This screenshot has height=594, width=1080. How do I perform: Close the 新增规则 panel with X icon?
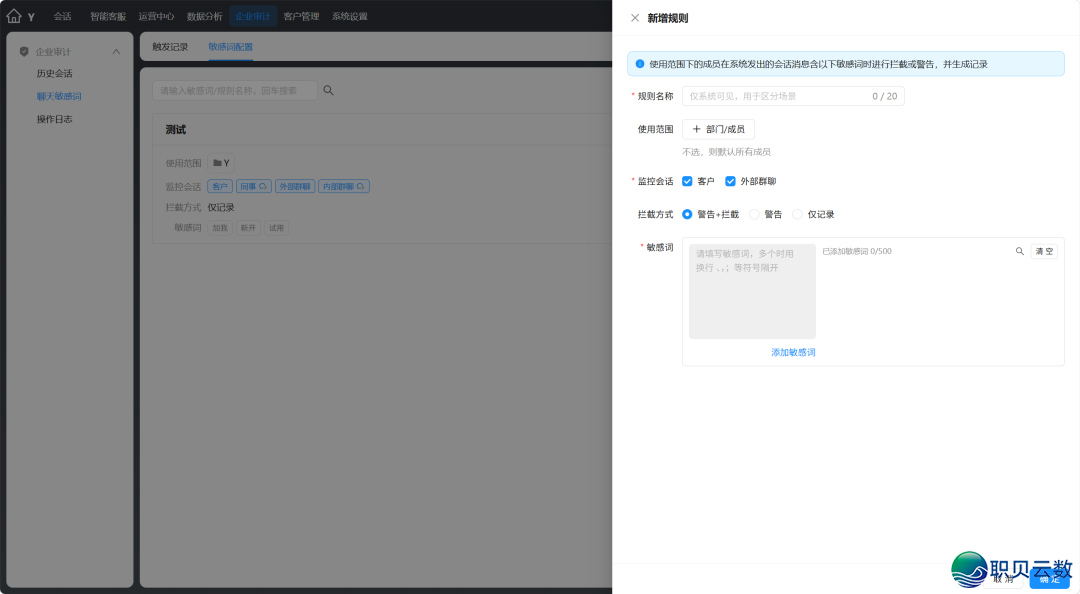point(635,18)
